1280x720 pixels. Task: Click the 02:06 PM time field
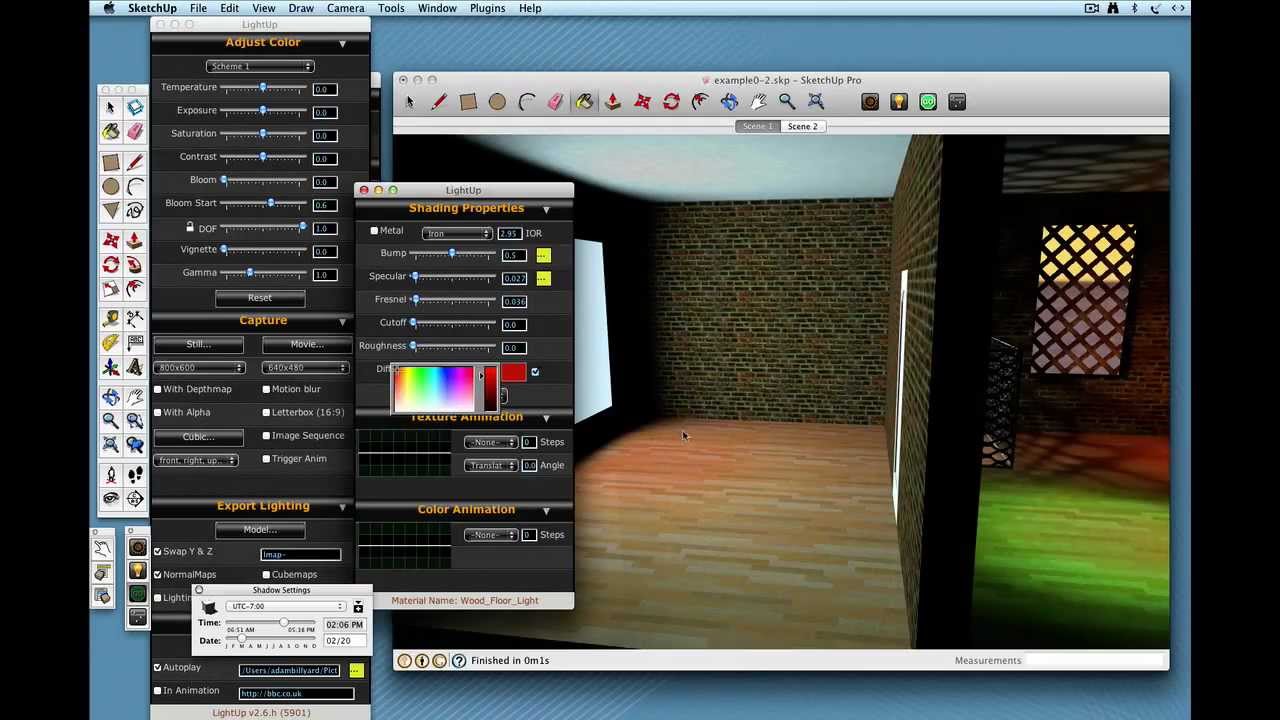click(344, 624)
